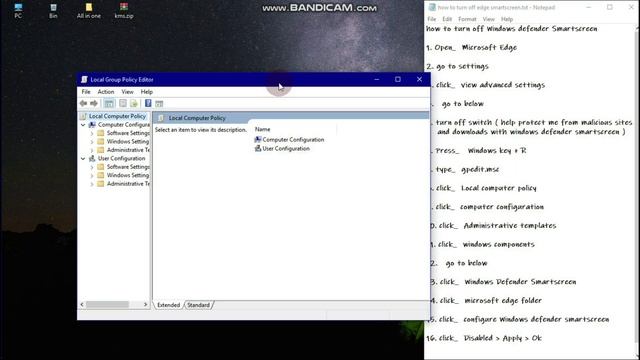Click the Notepad line 'Press_ Windows key + R'
This screenshot has height=360, width=640.
480,151
